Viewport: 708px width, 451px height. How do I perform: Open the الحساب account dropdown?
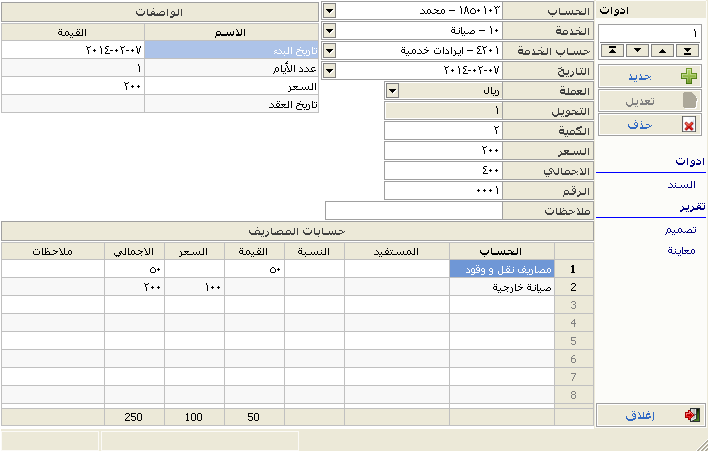[x=331, y=10]
